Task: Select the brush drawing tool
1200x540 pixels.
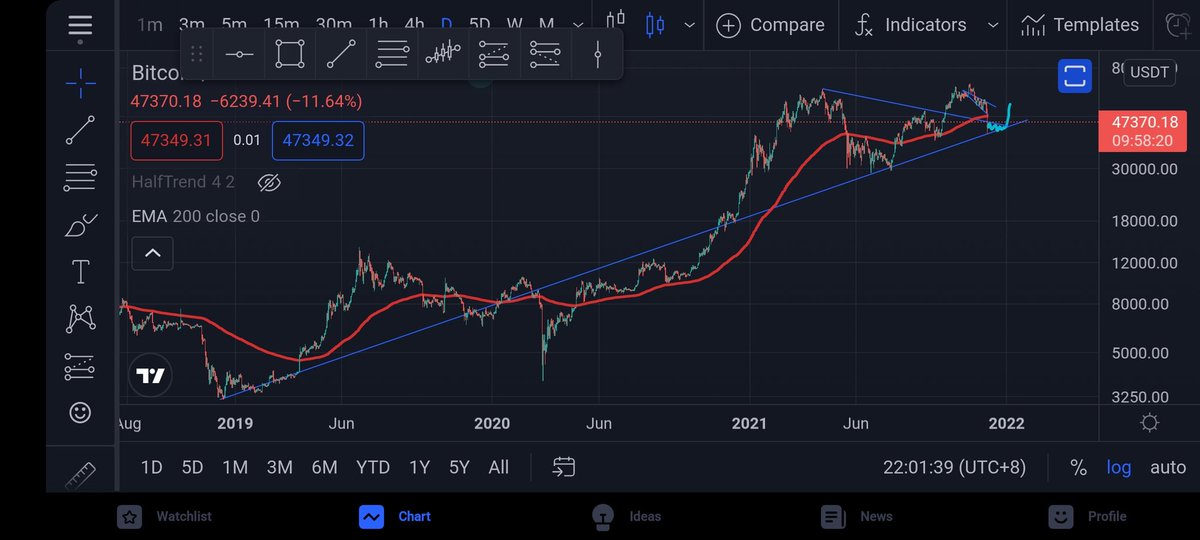Action: tap(80, 226)
